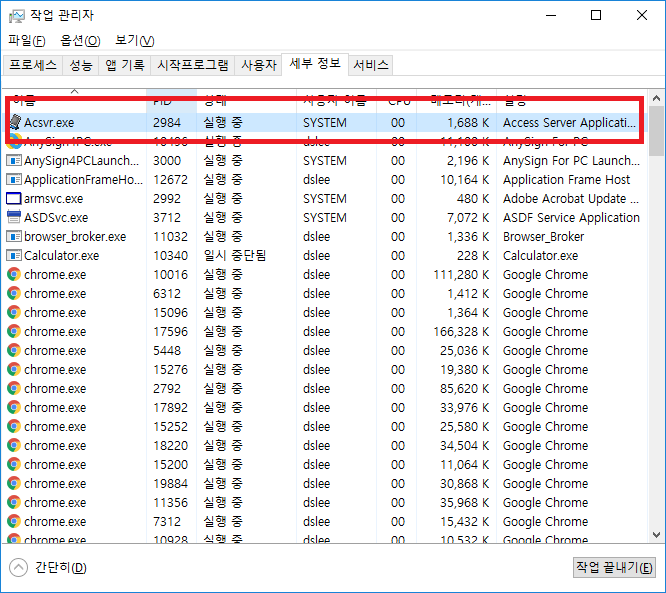Click memory value 85,620 K
This screenshot has height=593, width=666.
tap(465, 388)
